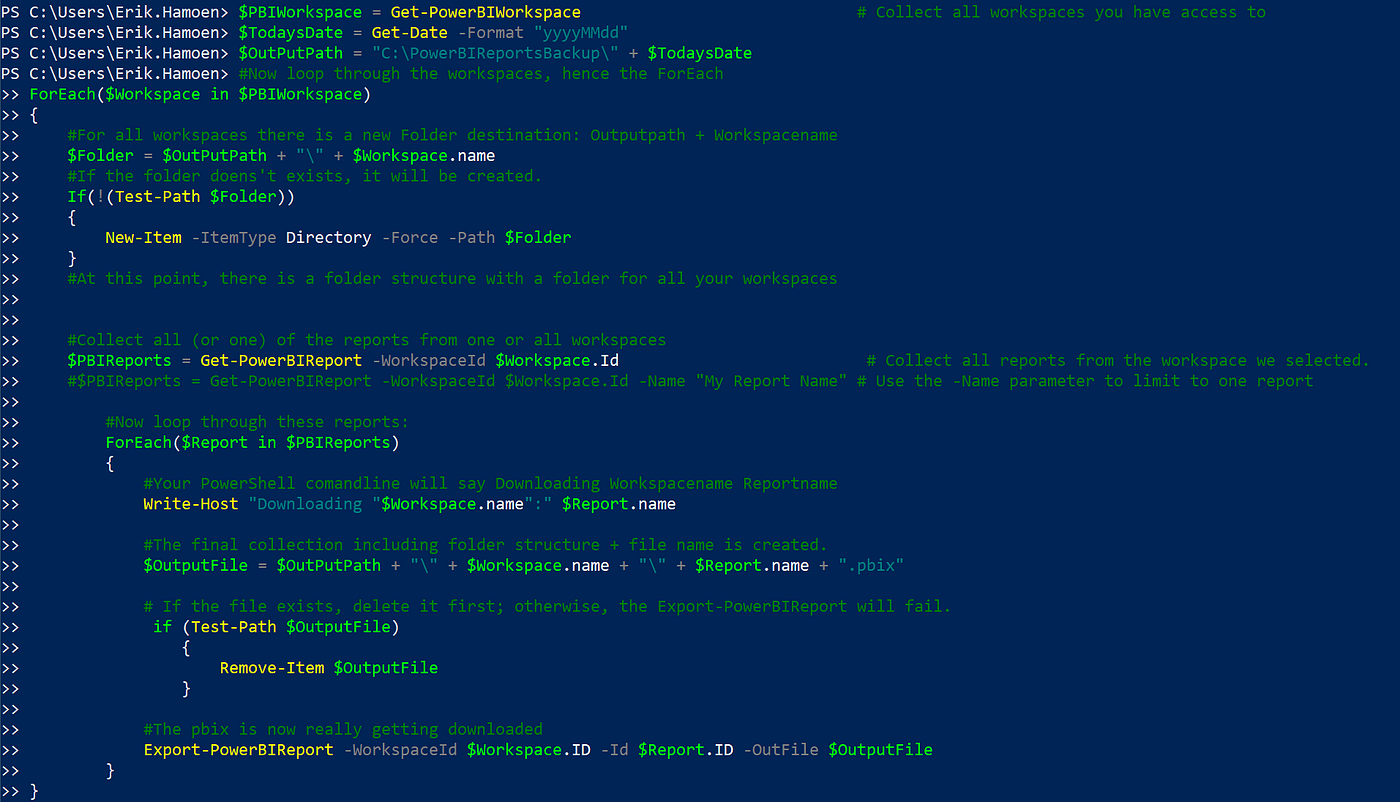Click the -Force switch
This screenshot has height=802, width=1400.
(x=409, y=237)
